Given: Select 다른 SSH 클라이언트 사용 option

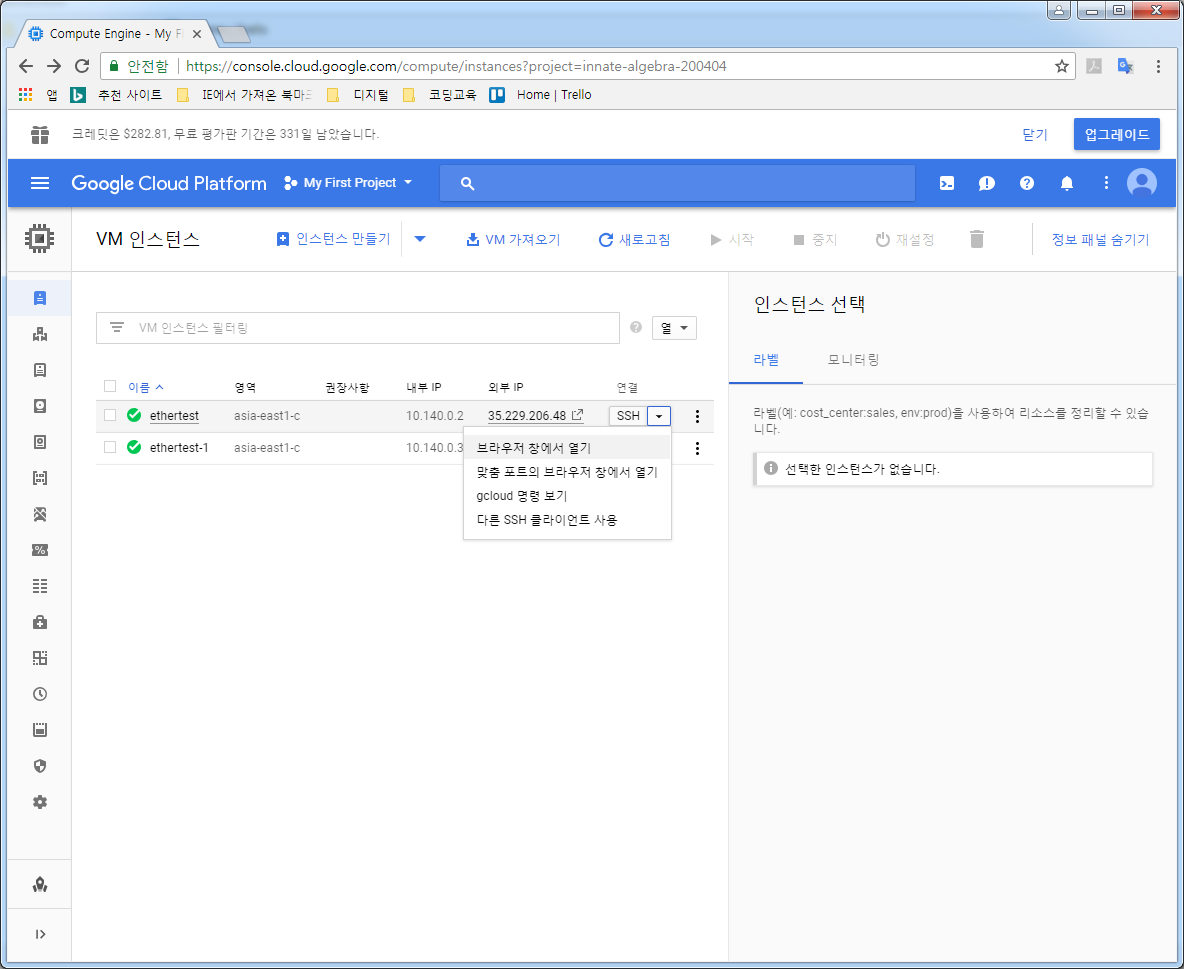Looking at the screenshot, I should coord(567,520).
